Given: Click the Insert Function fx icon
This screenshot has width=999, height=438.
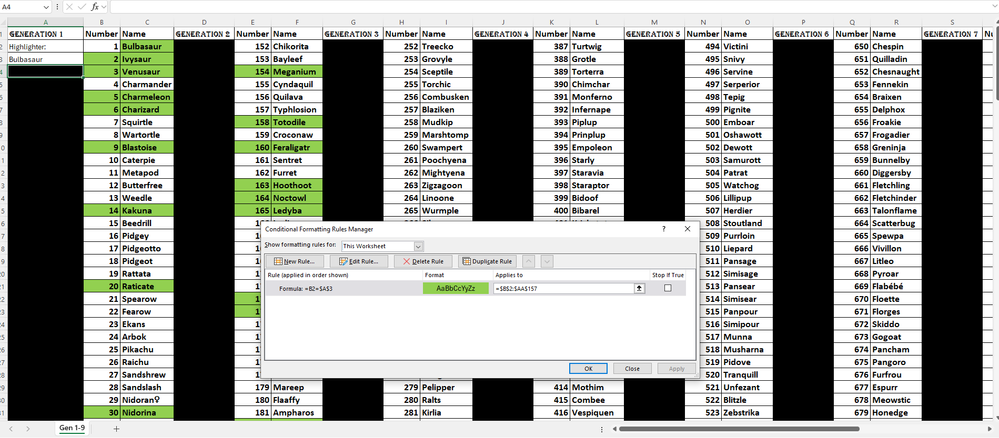Looking at the screenshot, I should coord(95,6).
